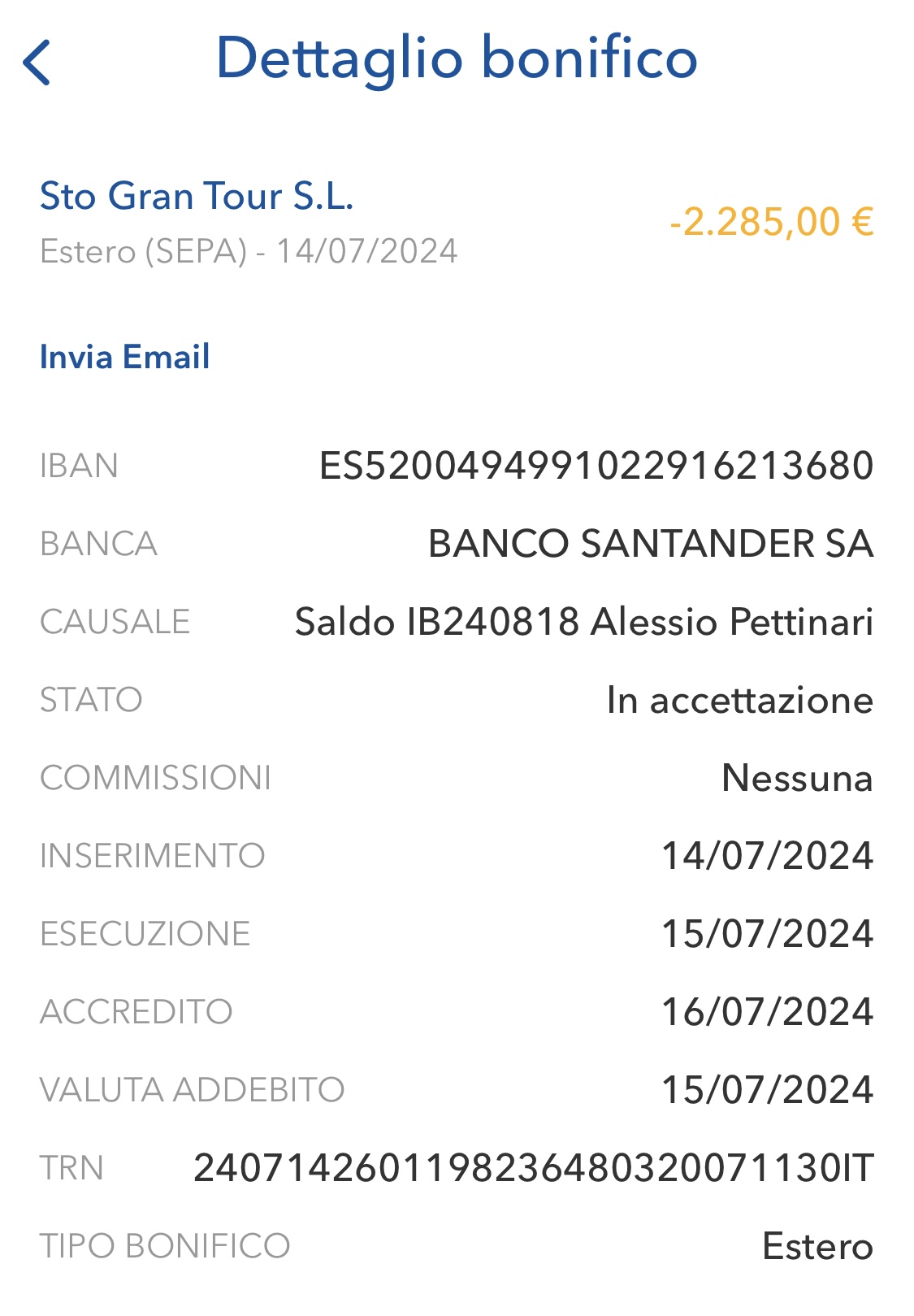Image resolution: width=914 pixels, height=1316 pixels.
Task: Select the IBAN number value
Action: 597,466
